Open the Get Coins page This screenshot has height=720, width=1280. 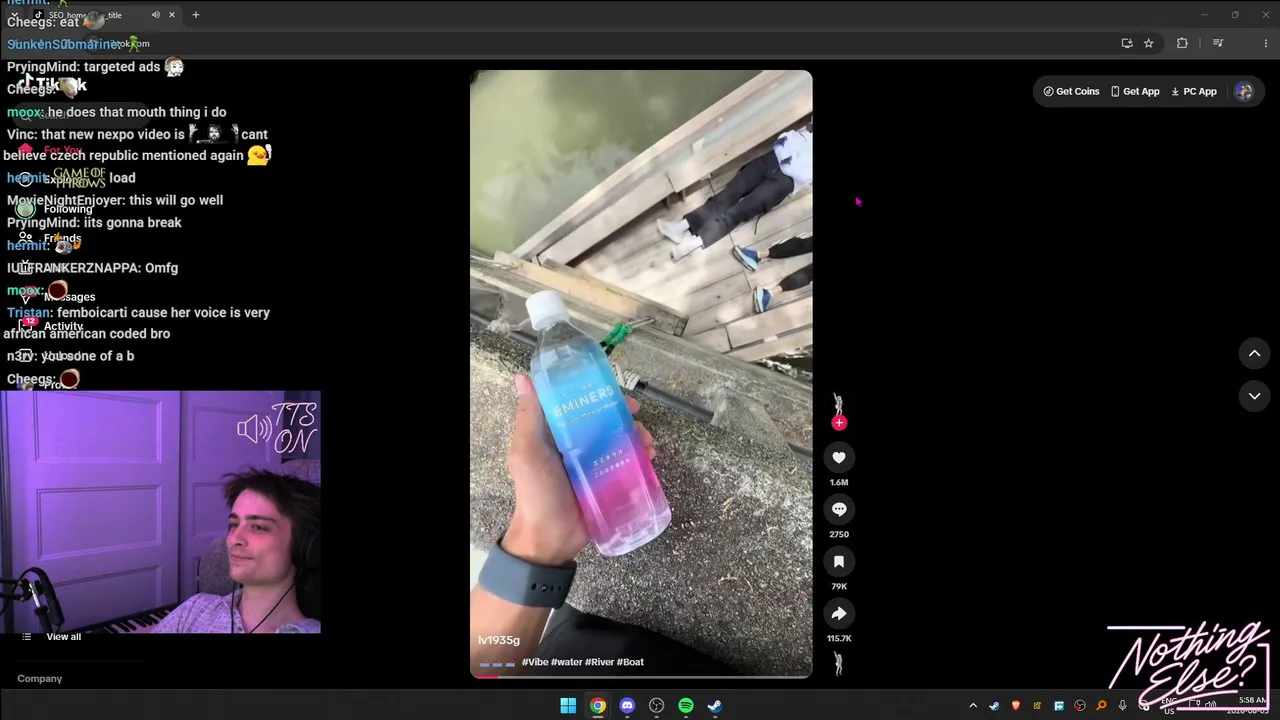1071,91
